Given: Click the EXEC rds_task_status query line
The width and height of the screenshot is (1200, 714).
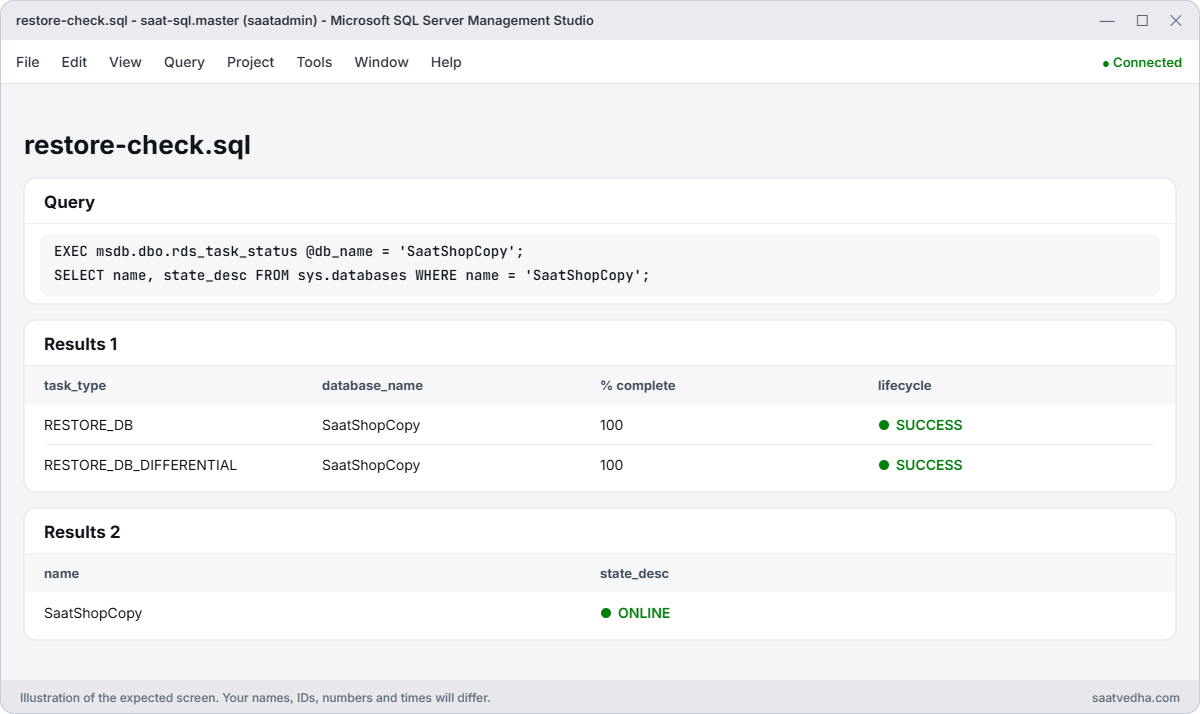Looking at the screenshot, I should click(289, 250).
